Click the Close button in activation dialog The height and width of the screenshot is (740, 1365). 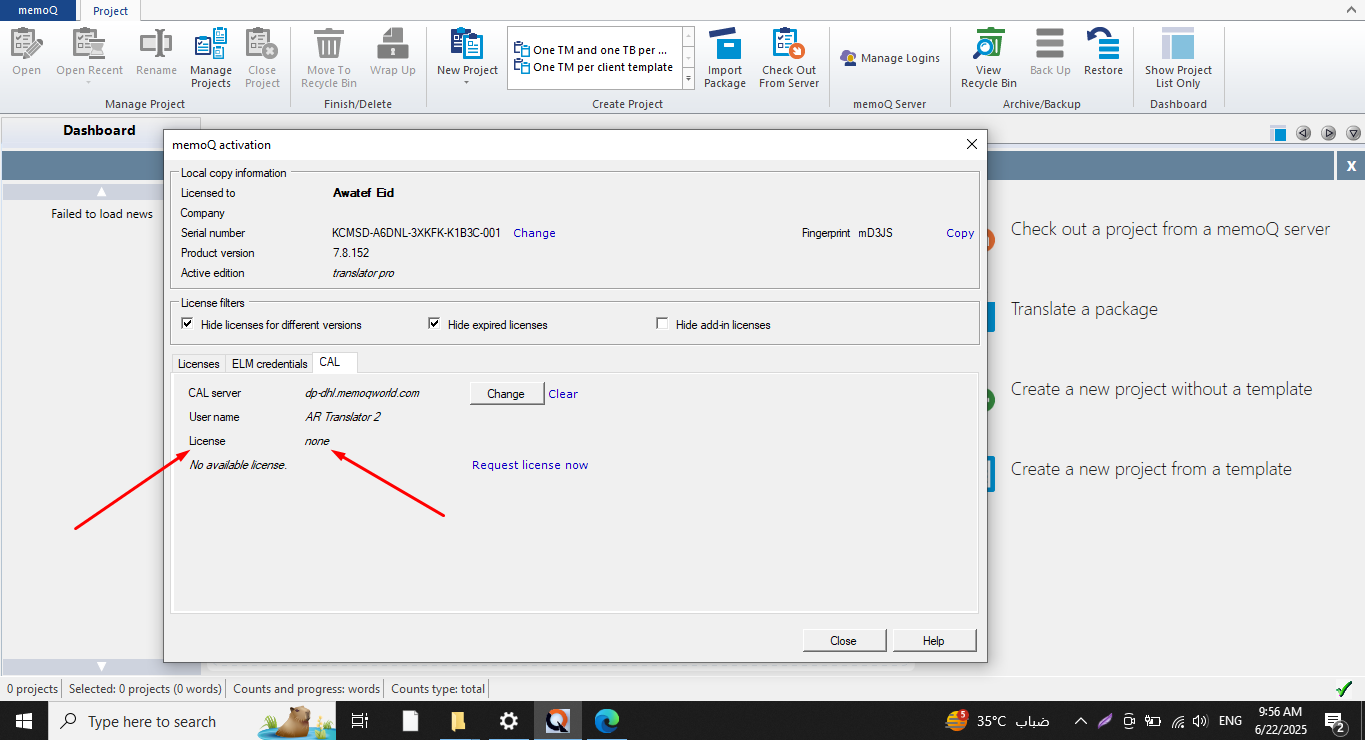coord(843,641)
